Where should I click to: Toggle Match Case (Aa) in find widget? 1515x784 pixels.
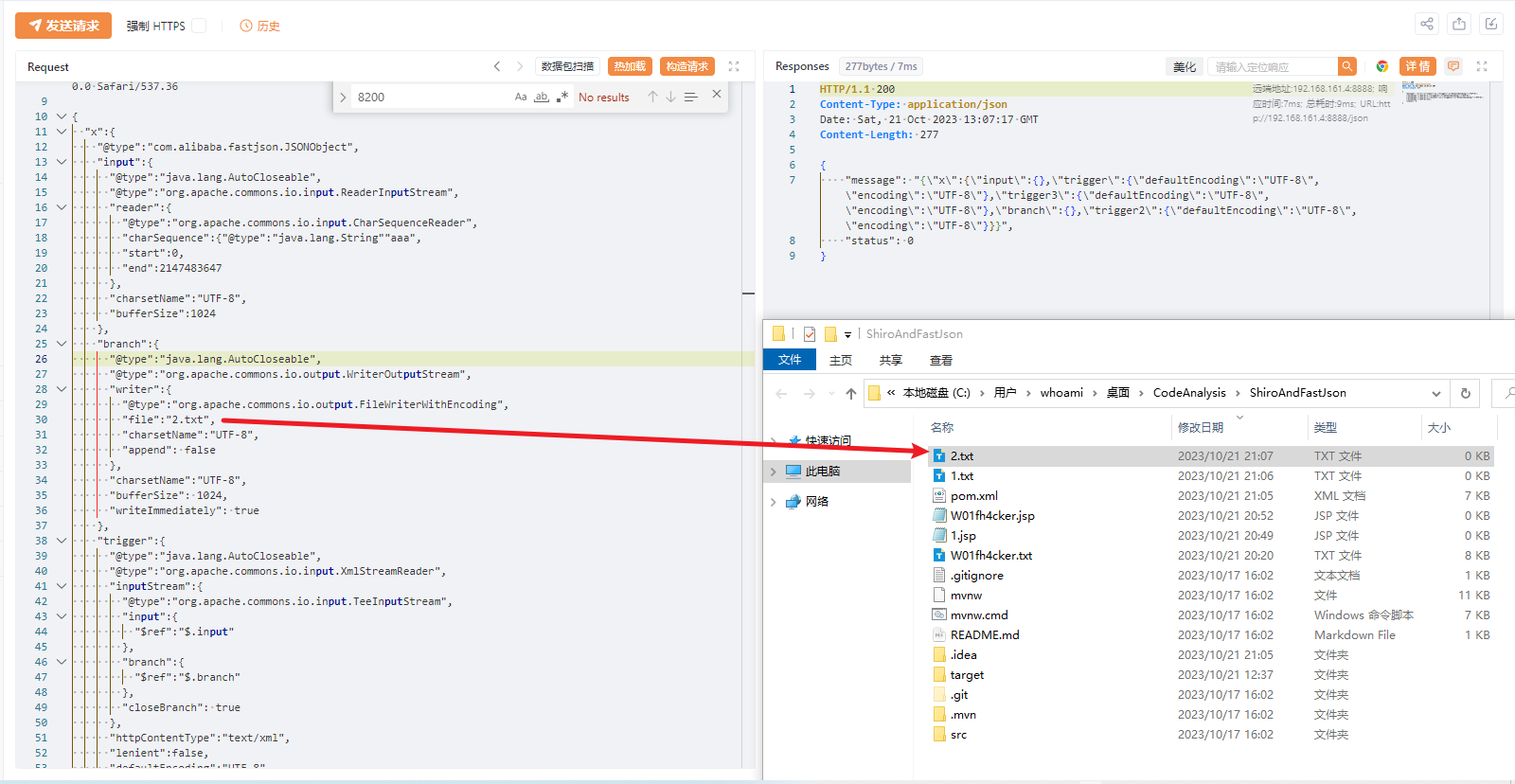[x=521, y=97]
